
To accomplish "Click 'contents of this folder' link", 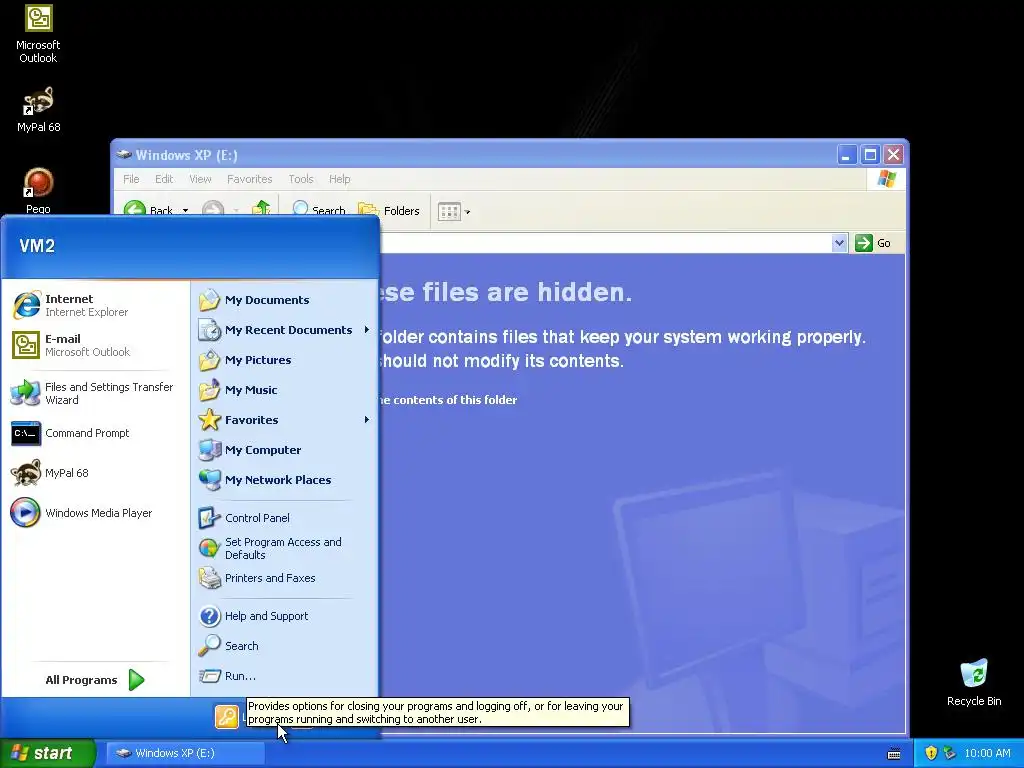I will pos(455,400).
